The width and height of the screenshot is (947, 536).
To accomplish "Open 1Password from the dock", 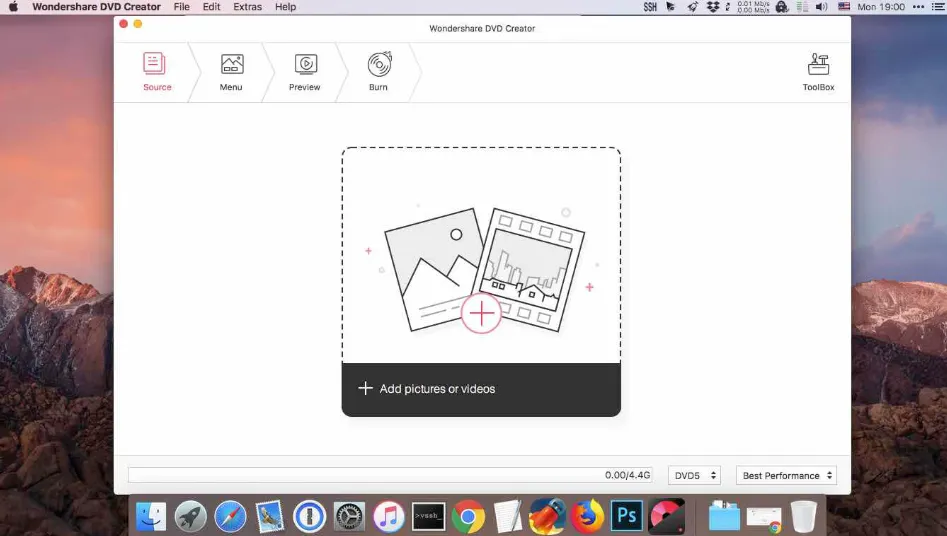I will (309, 517).
